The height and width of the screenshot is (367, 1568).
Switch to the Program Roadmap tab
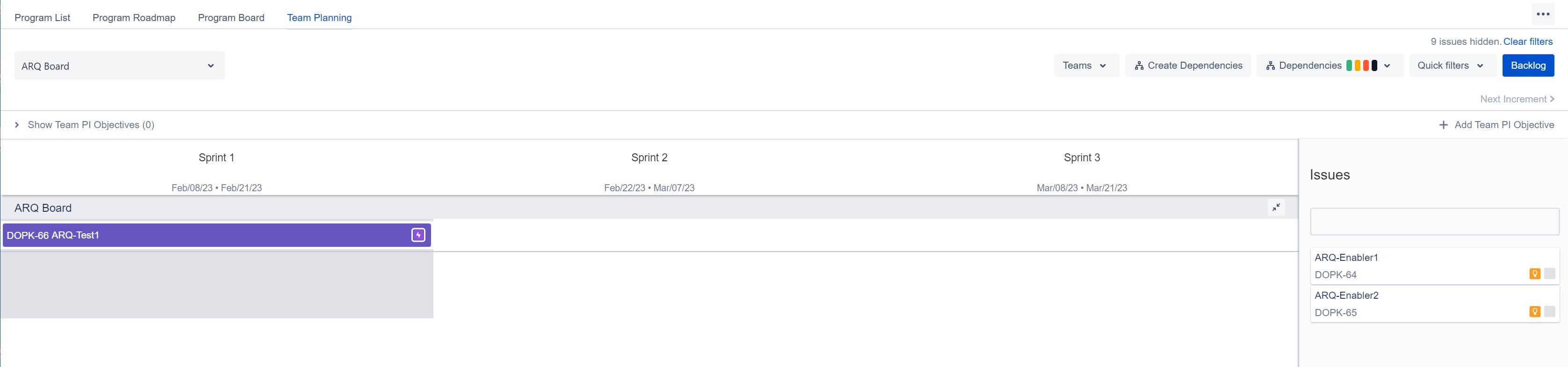pos(134,18)
